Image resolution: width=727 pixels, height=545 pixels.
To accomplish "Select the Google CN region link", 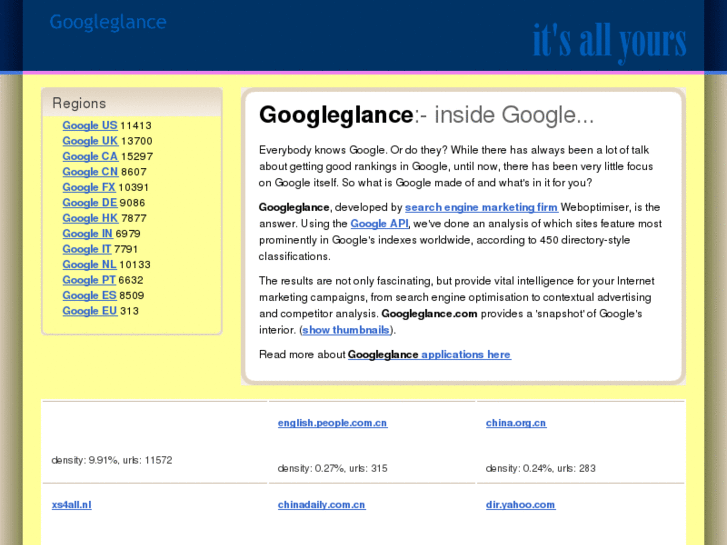I will [90, 172].
